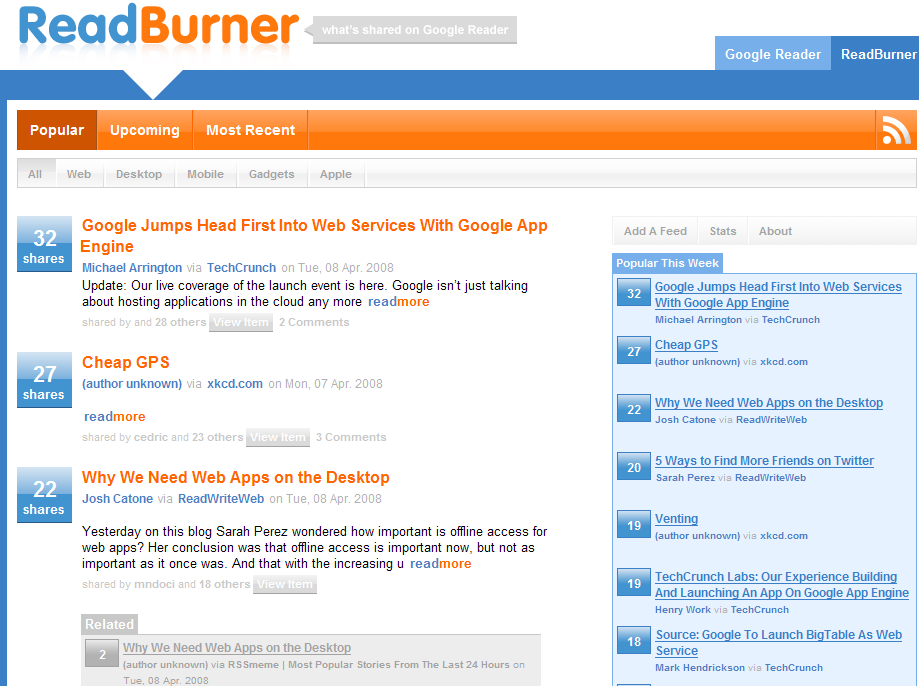The height and width of the screenshot is (686, 923).
Task: Open xkcd.com source under Cheap GPS headline
Action: coord(235,383)
